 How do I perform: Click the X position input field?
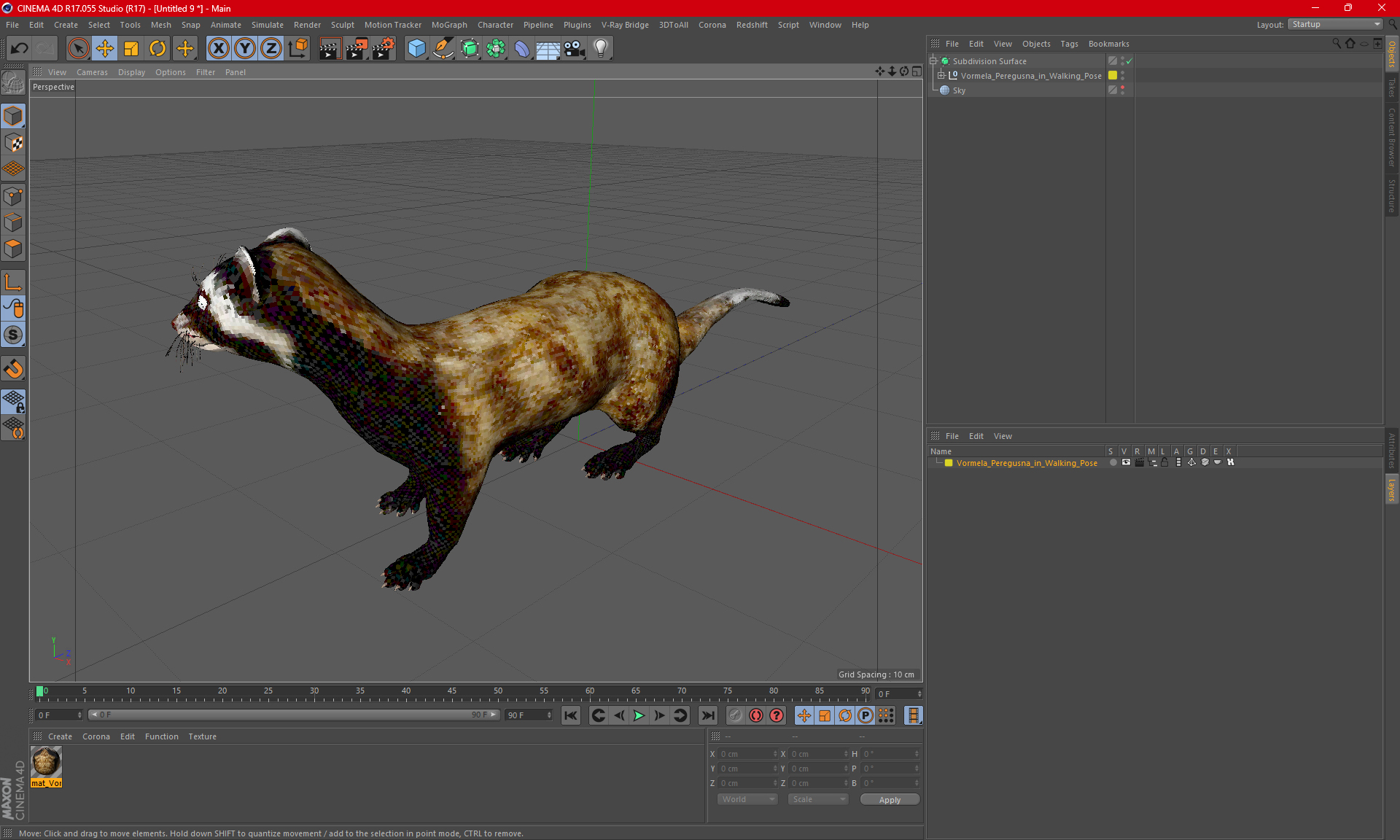point(748,754)
